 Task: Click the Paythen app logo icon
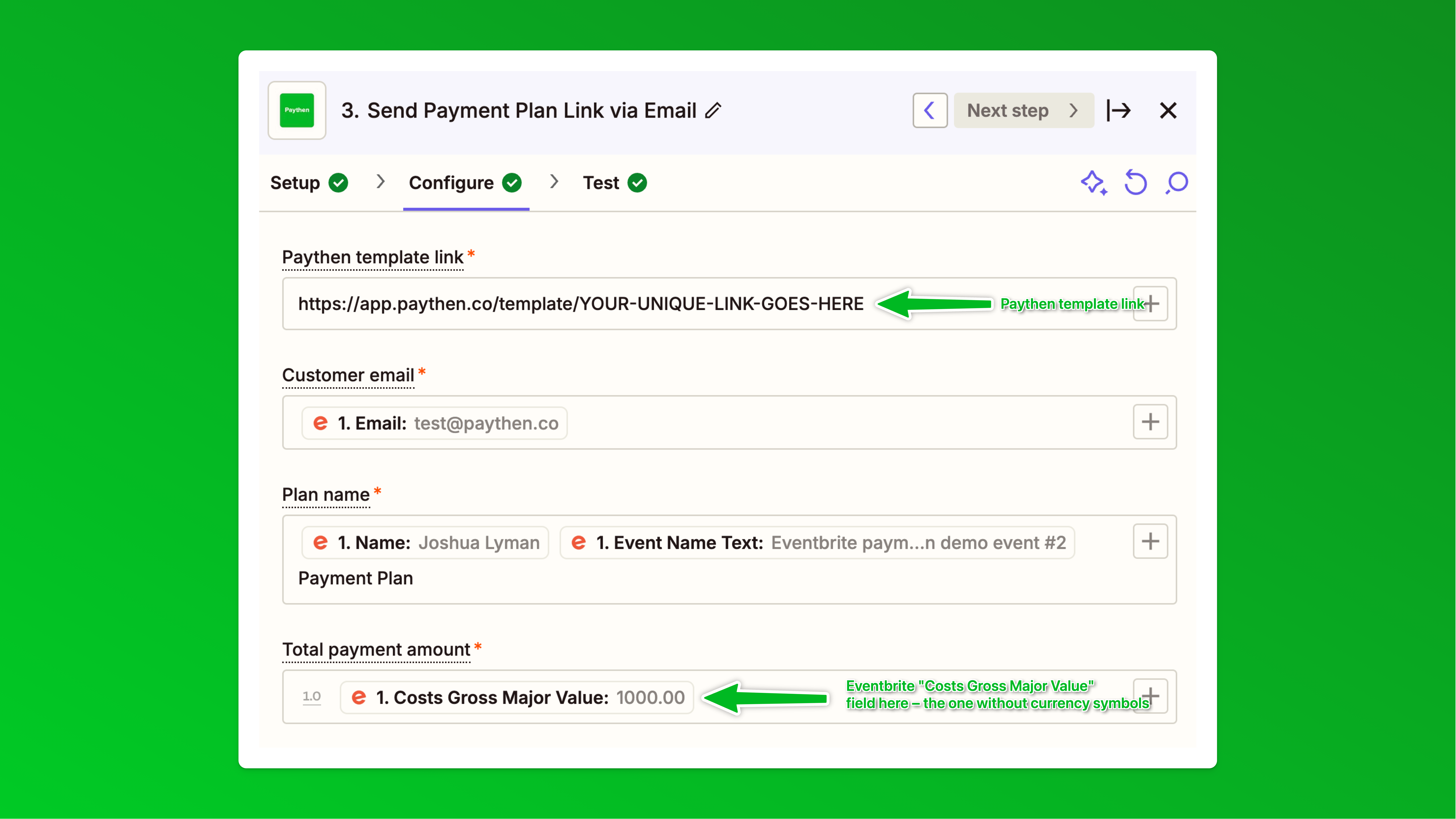coord(297,110)
